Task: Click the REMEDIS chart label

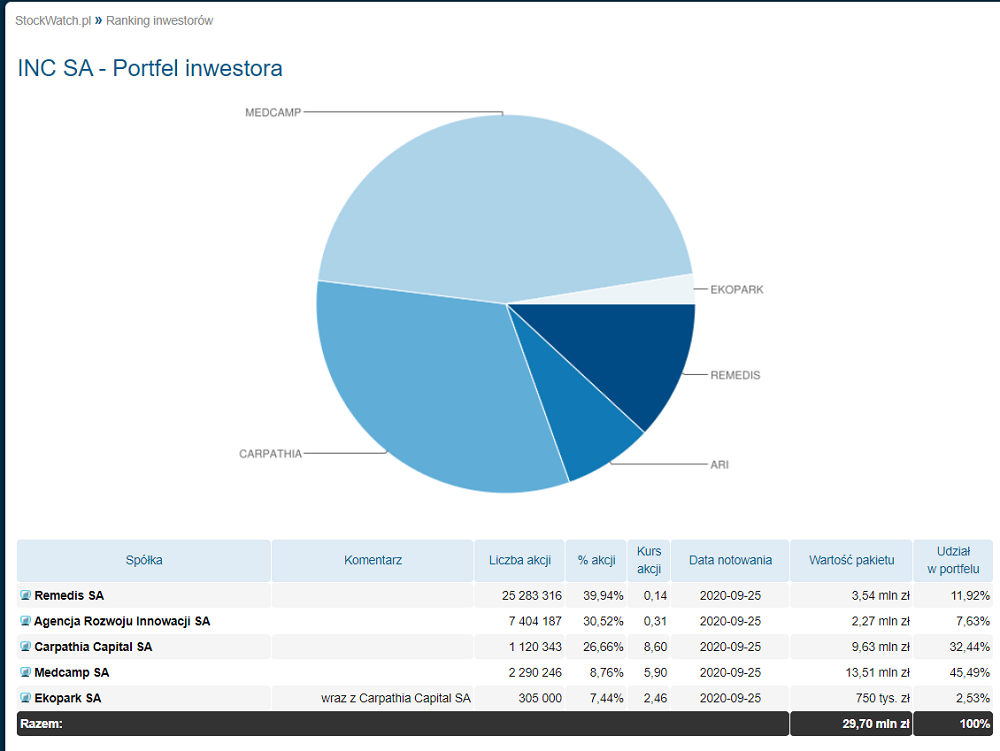Action: pos(735,376)
